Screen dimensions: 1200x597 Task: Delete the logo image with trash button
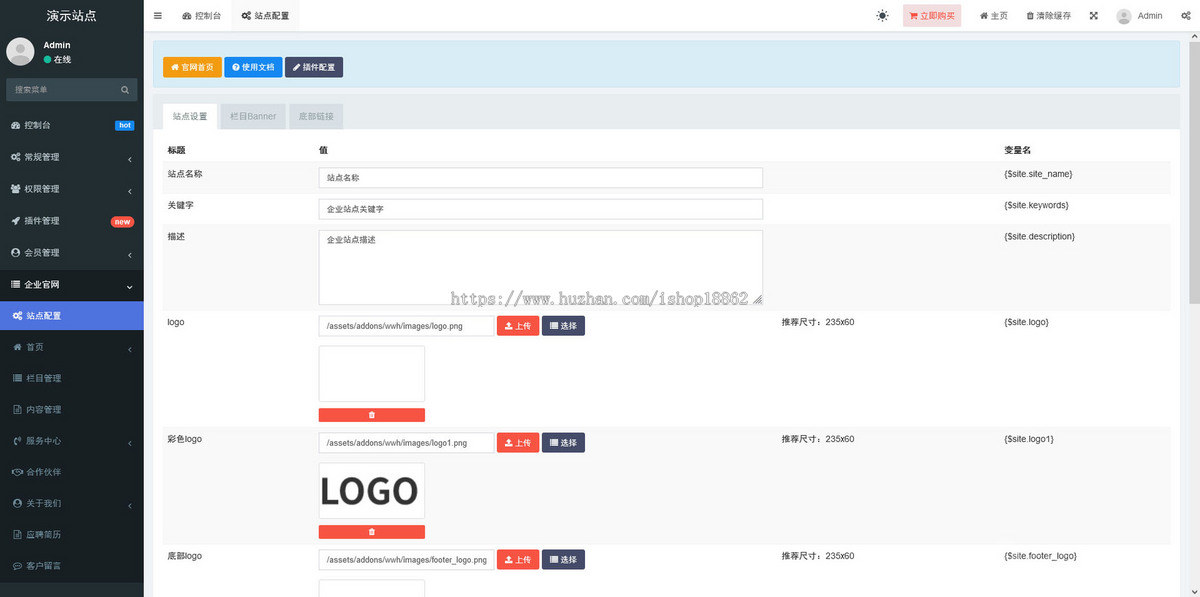coord(372,415)
